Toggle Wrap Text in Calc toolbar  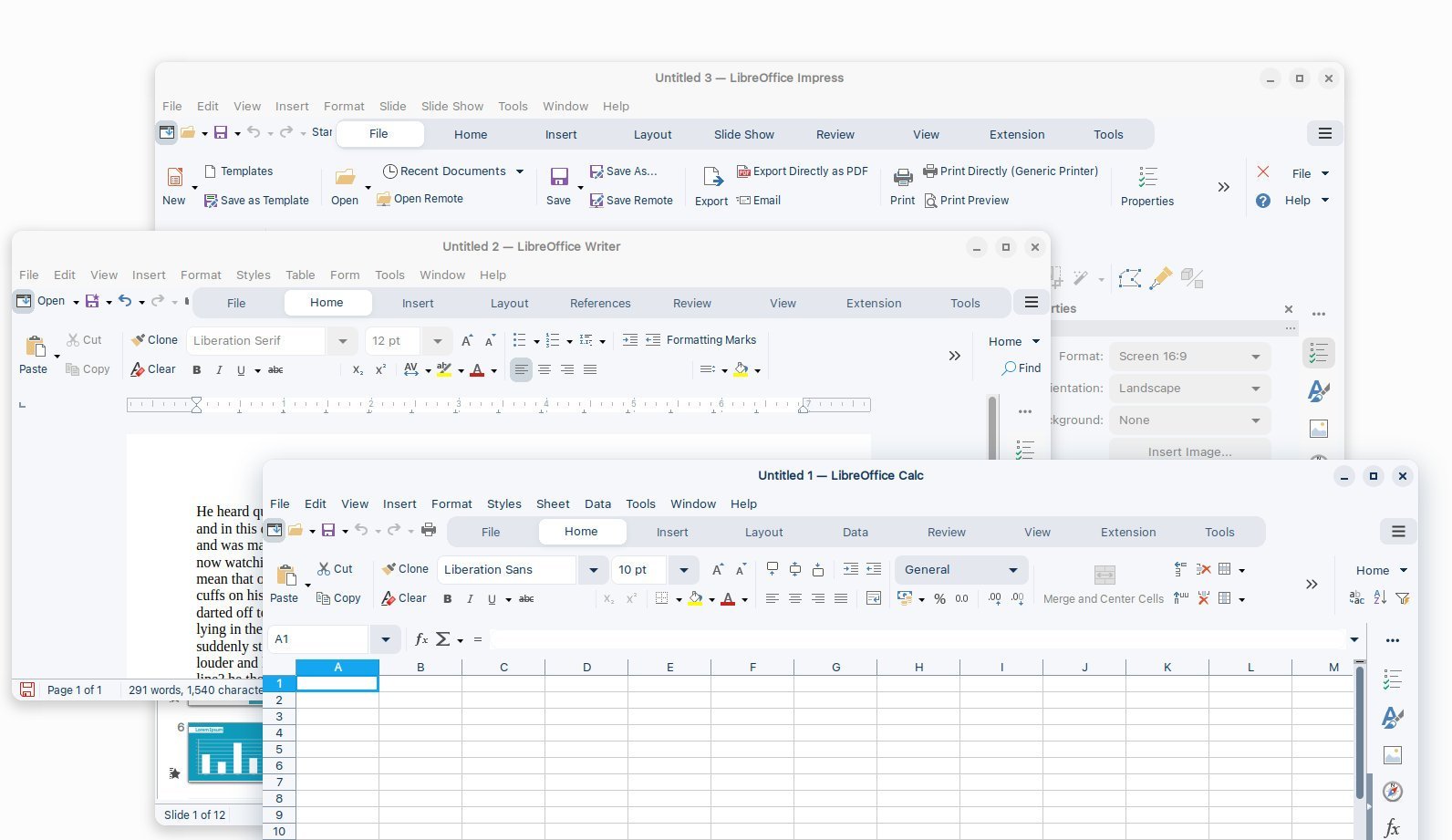pos(873,598)
